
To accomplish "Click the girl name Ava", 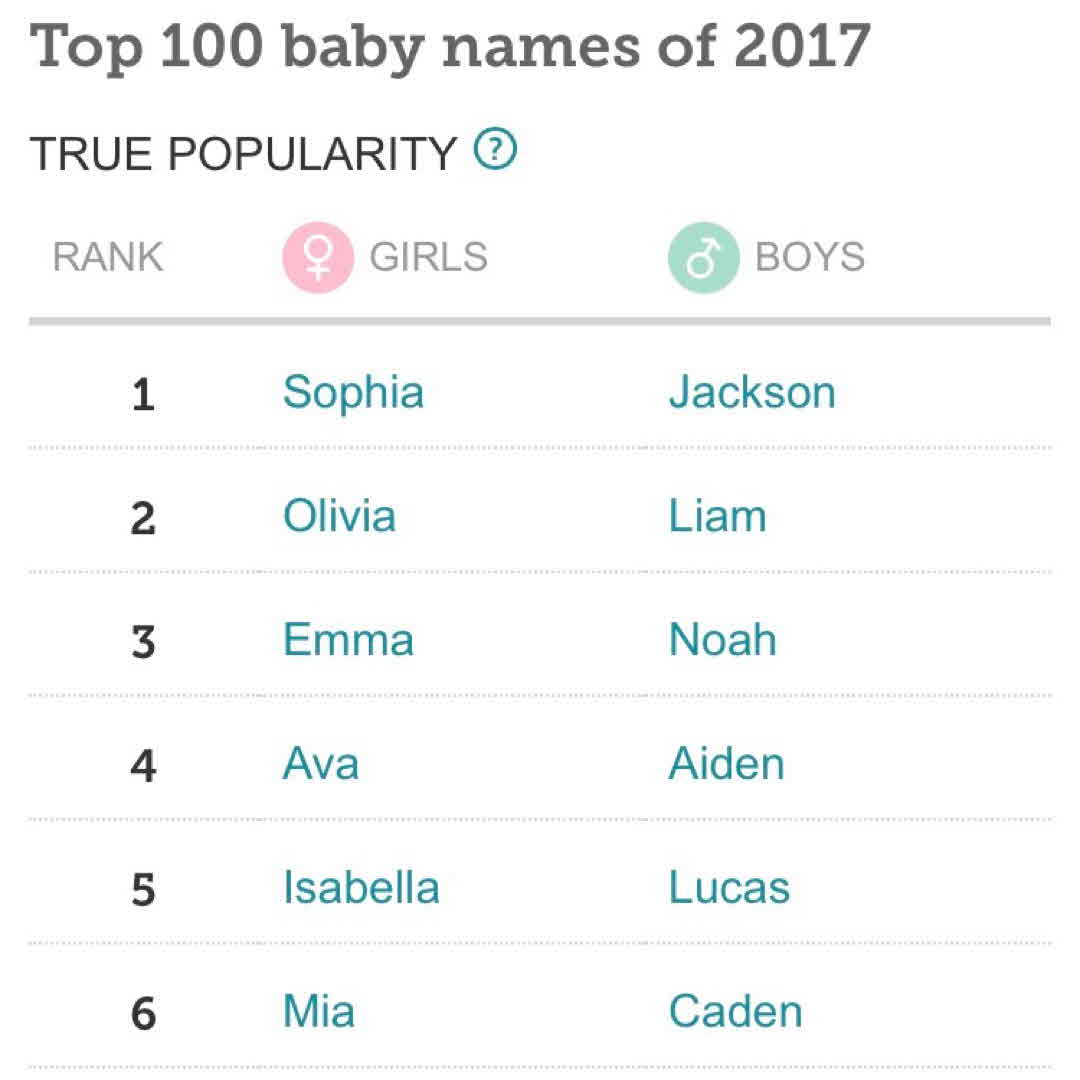I will pyautogui.click(x=321, y=764).
